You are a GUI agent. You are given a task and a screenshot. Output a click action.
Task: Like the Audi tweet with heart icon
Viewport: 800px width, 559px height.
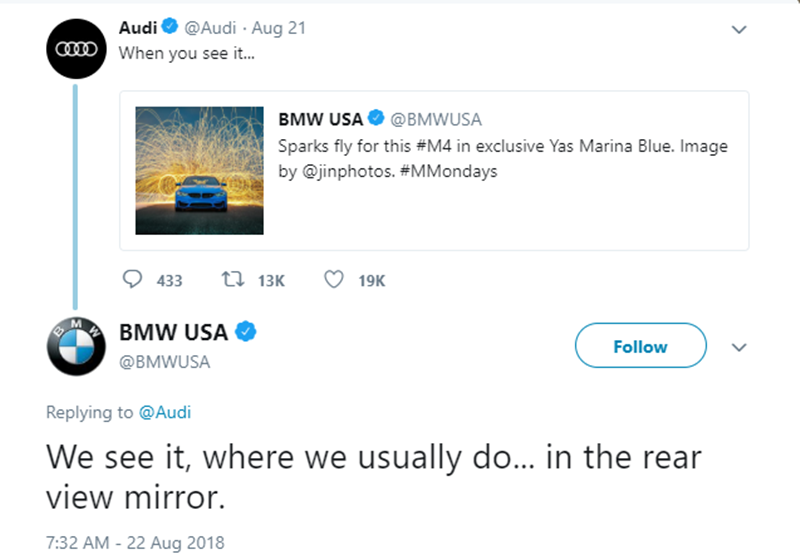[x=334, y=280]
